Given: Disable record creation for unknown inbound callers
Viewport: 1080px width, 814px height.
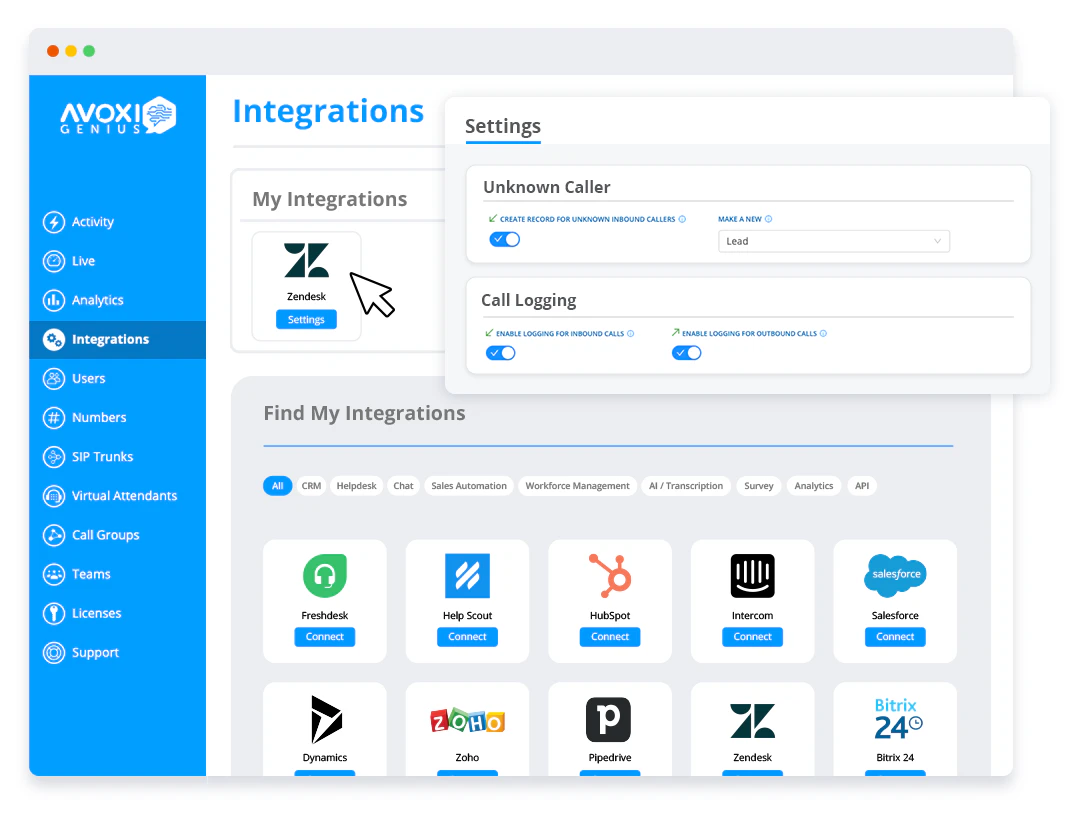Looking at the screenshot, I should point(505,239).
